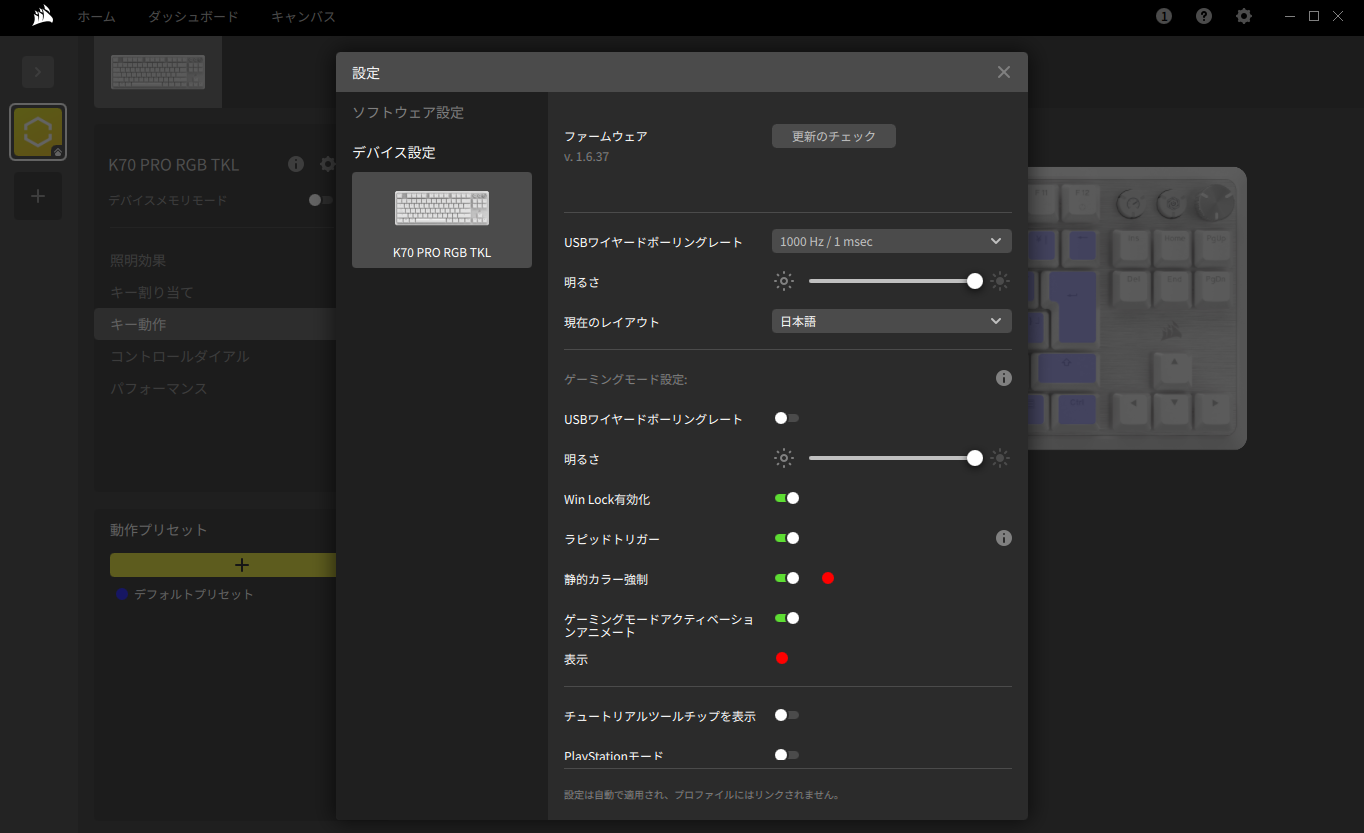Open notifications via the circled 1 icon
Screen dimensions: 1364x833
(1163, 16)
